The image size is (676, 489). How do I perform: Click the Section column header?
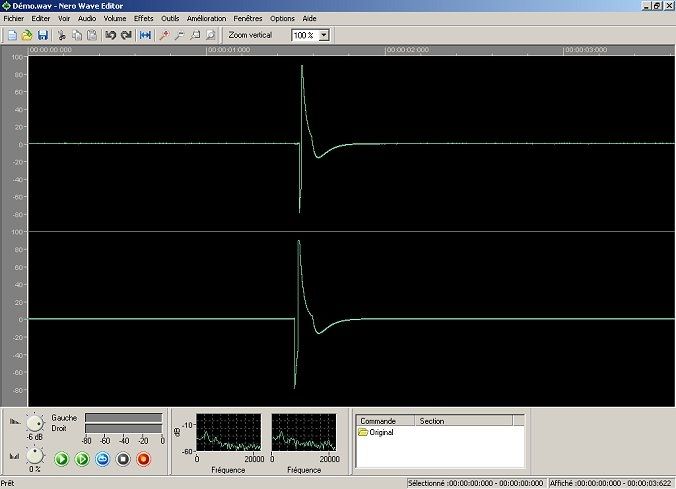point(463,421)
